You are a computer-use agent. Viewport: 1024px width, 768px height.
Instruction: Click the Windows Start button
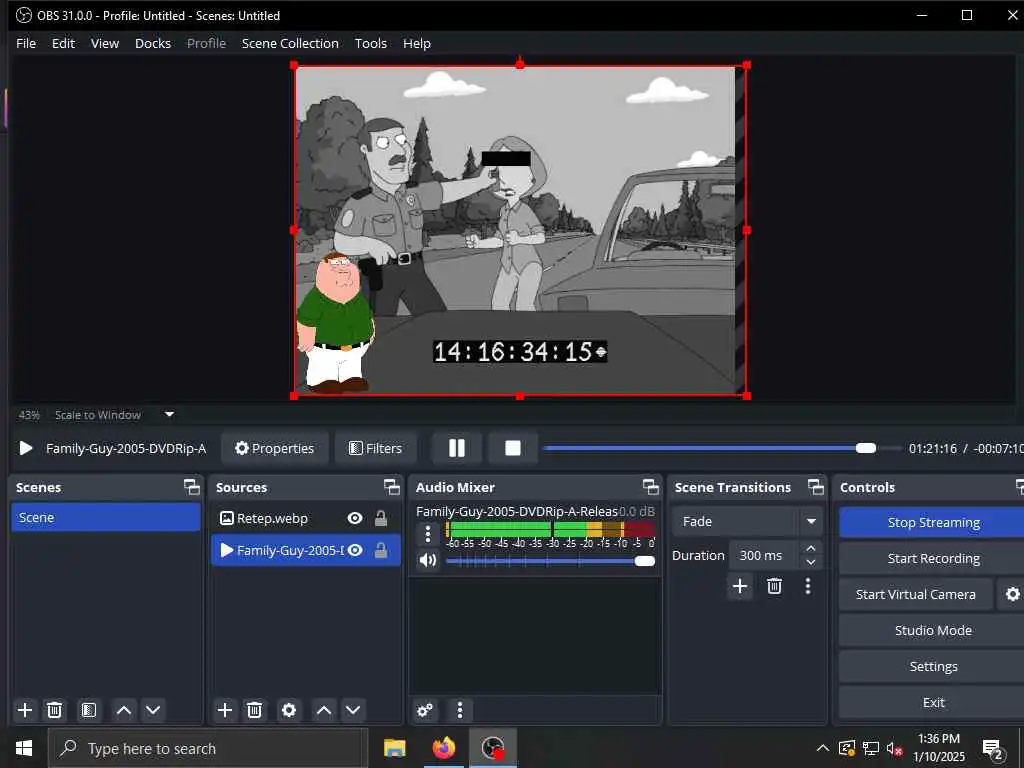[x=24, y=748]
